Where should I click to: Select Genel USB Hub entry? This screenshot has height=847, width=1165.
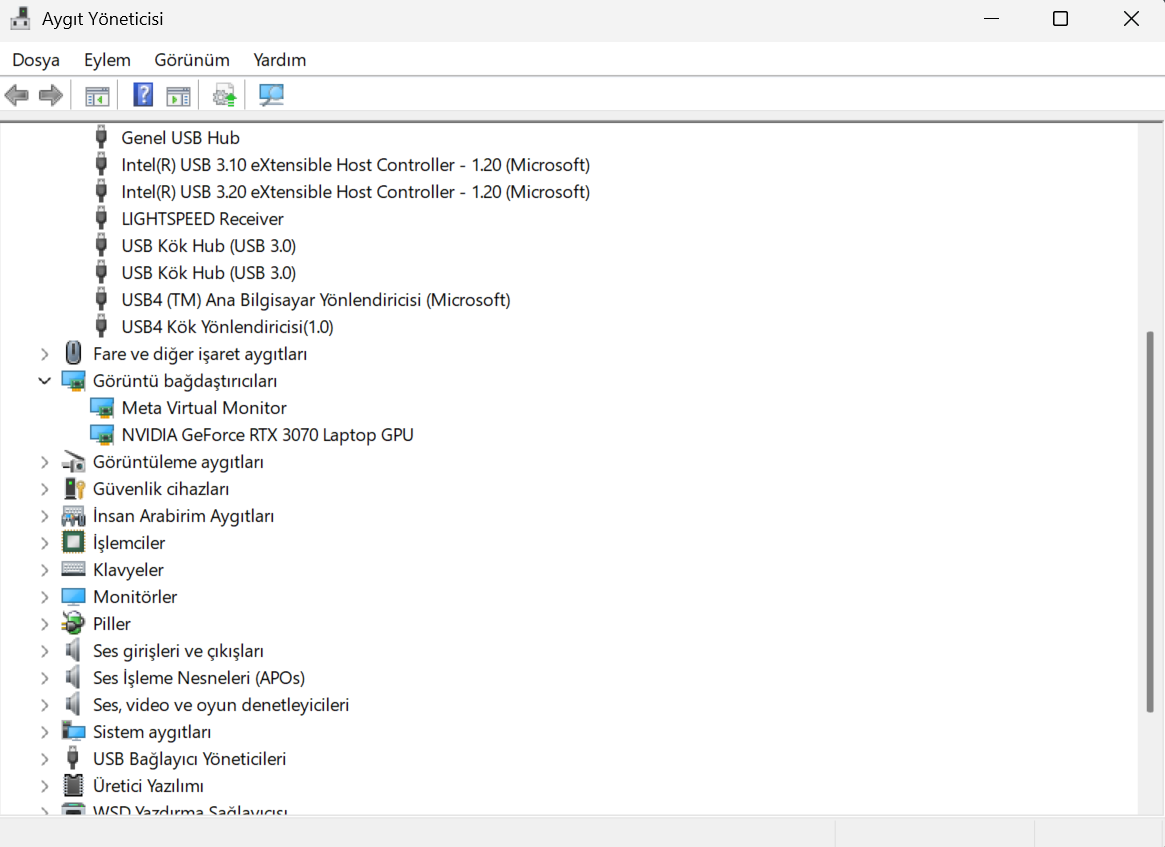coord(181,137)
